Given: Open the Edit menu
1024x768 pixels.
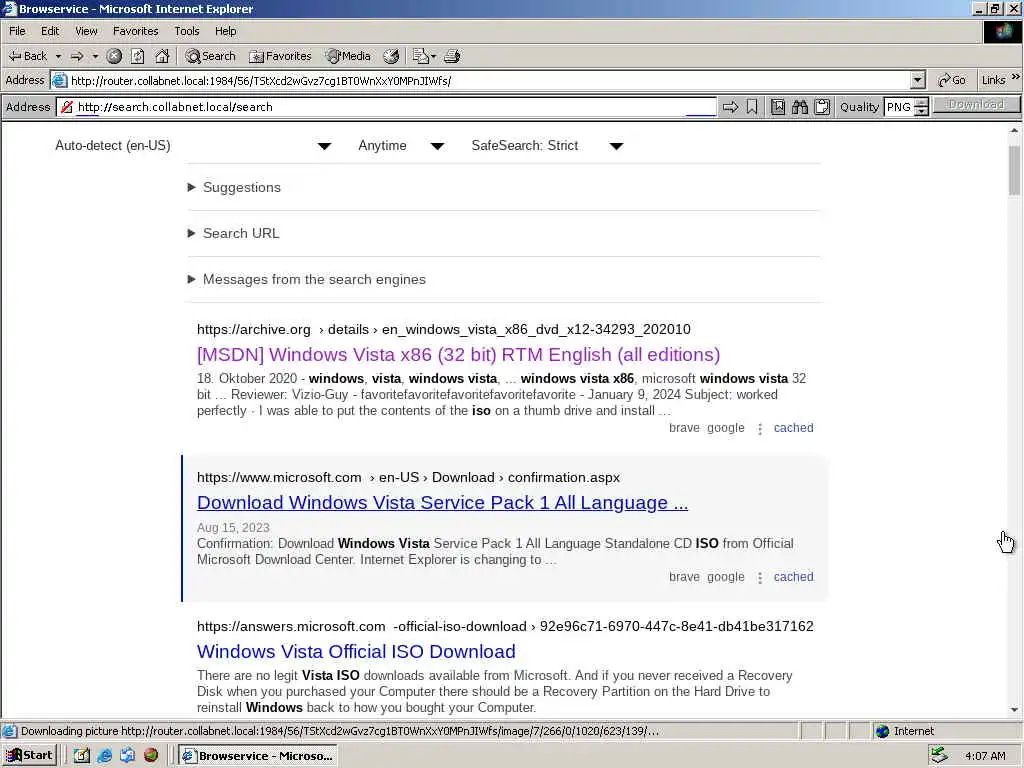Looking at the screenshot, I should [x=50, y=31].
